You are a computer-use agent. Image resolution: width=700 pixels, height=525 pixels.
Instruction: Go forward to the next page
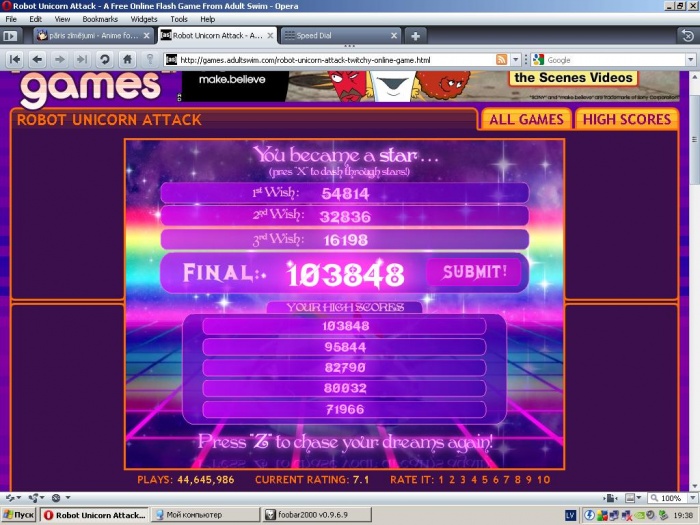click(x=60, y=59)
